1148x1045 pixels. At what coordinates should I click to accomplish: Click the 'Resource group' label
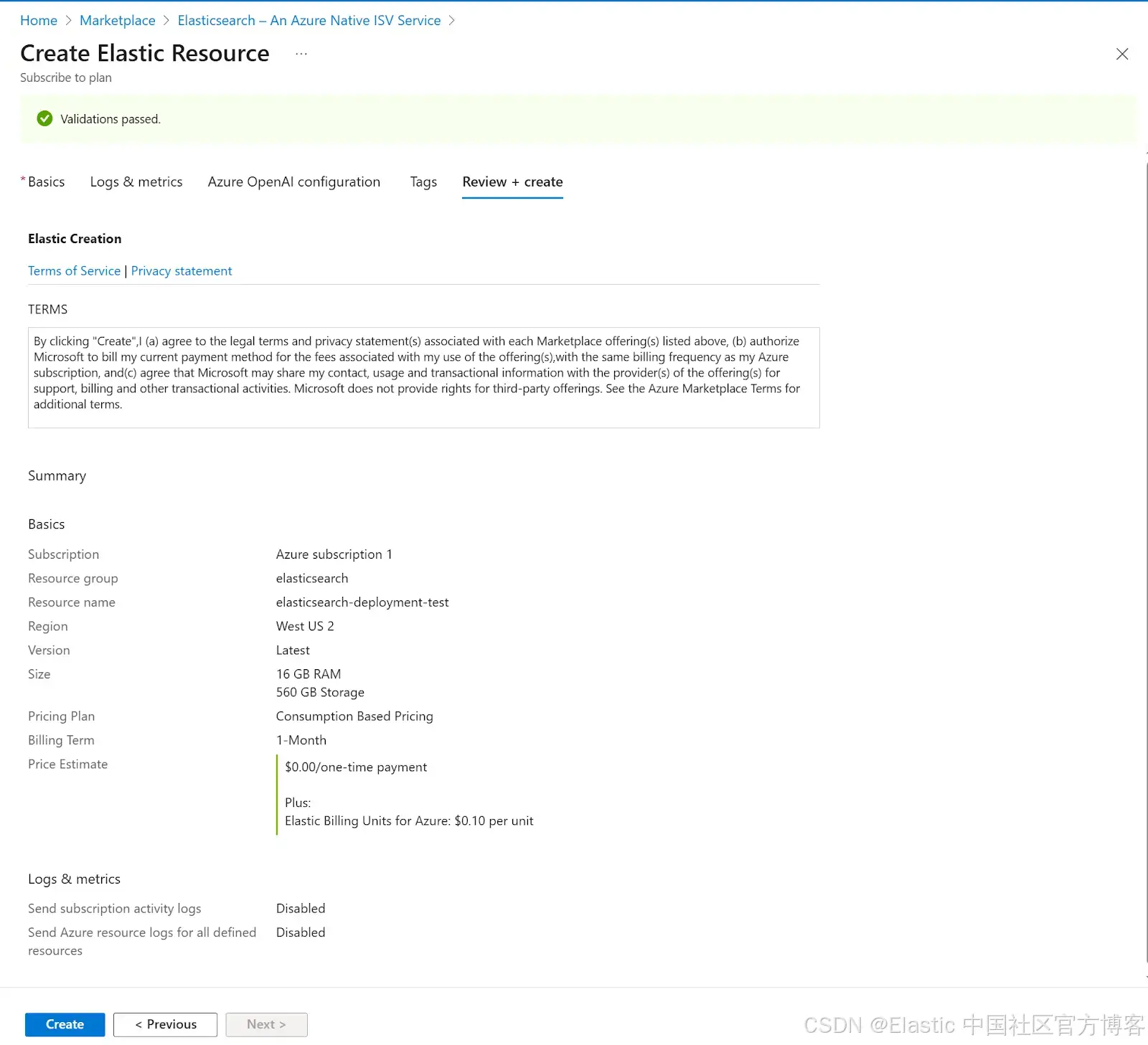click(x=73, y=578)
